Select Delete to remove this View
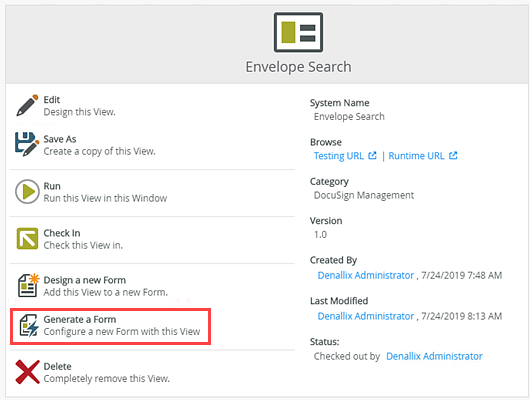530x400 pixels. [57, 366]
